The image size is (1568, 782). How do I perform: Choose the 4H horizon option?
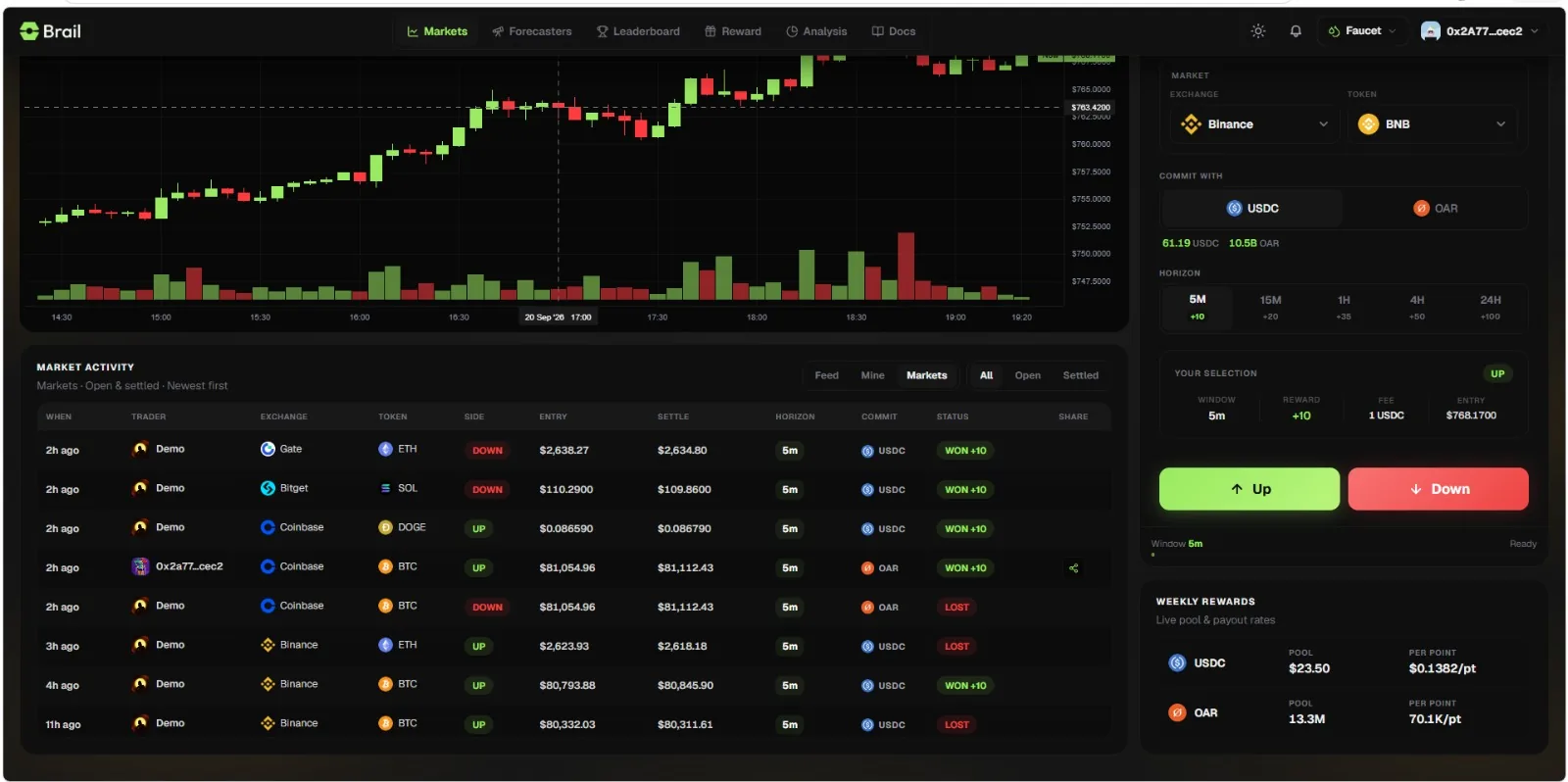pyautogui.click(x=1417, y=308)
